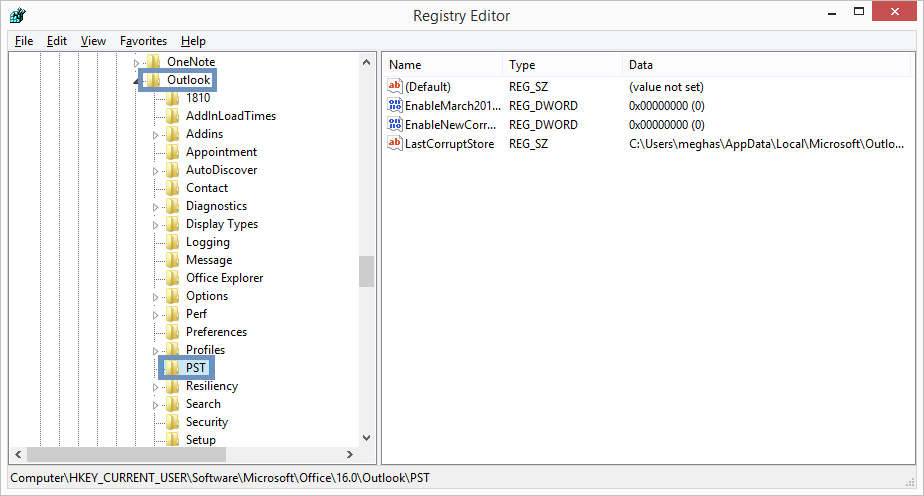
Task: Expand the OneNote key
Action: click(136, 62)
